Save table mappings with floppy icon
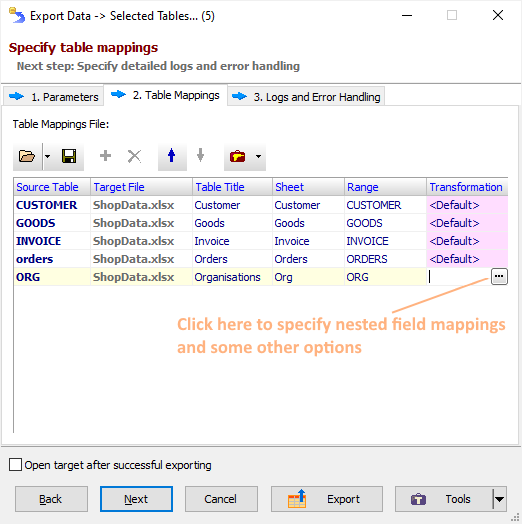This screenshot has width=522, height=524. [x=69, y=156]
